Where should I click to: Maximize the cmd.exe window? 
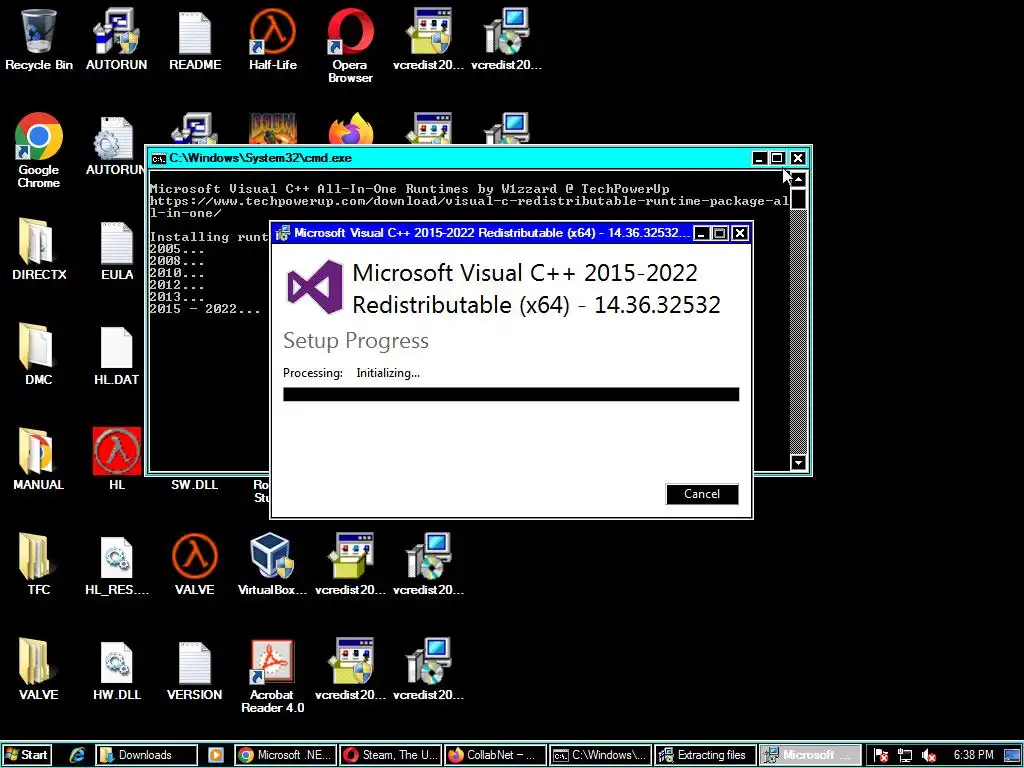[777, 158]
